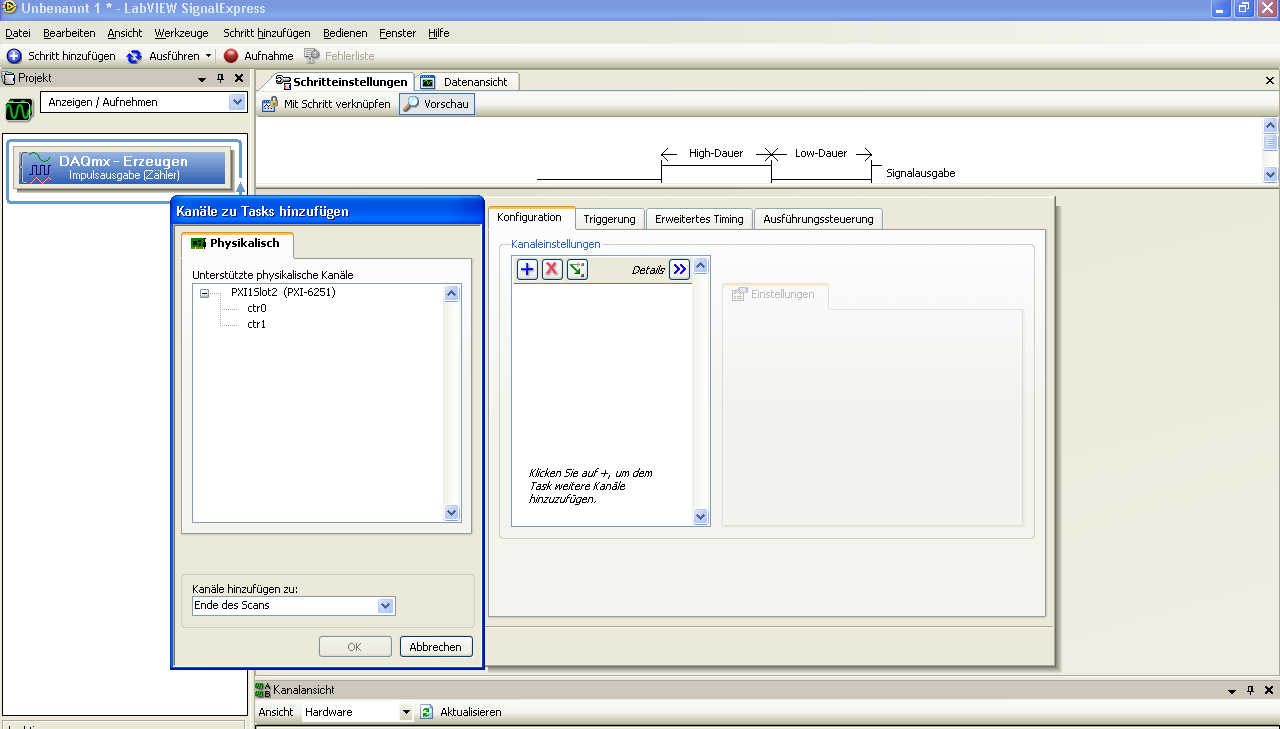This screenshot has width=1280, height=729.
Task: Click channel list scroll up arrow
Action: click(701, 266)
